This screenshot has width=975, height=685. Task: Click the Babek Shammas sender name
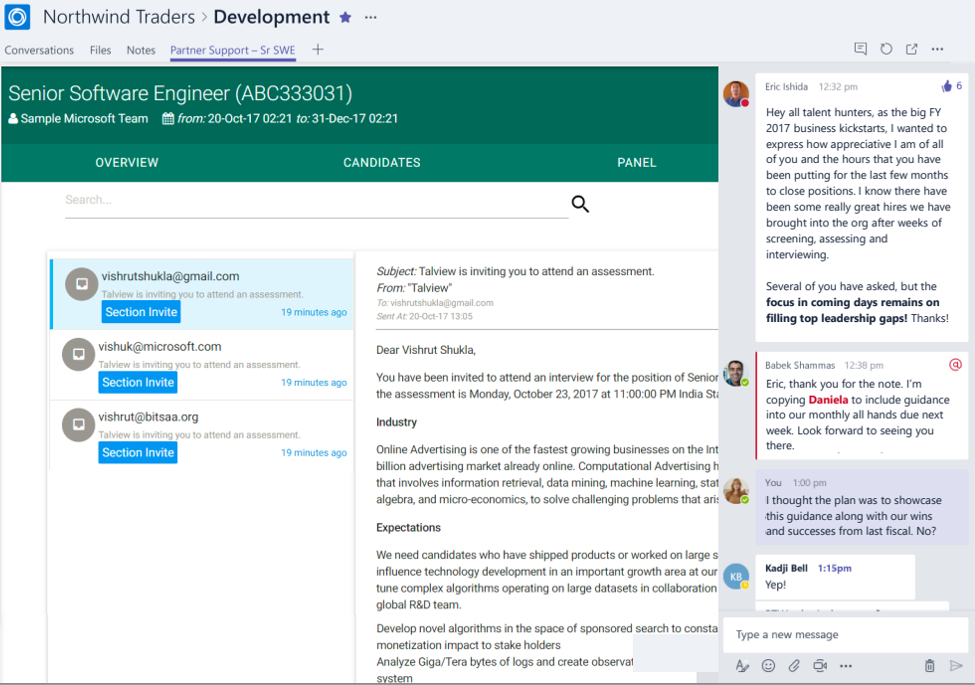[800, 365]
